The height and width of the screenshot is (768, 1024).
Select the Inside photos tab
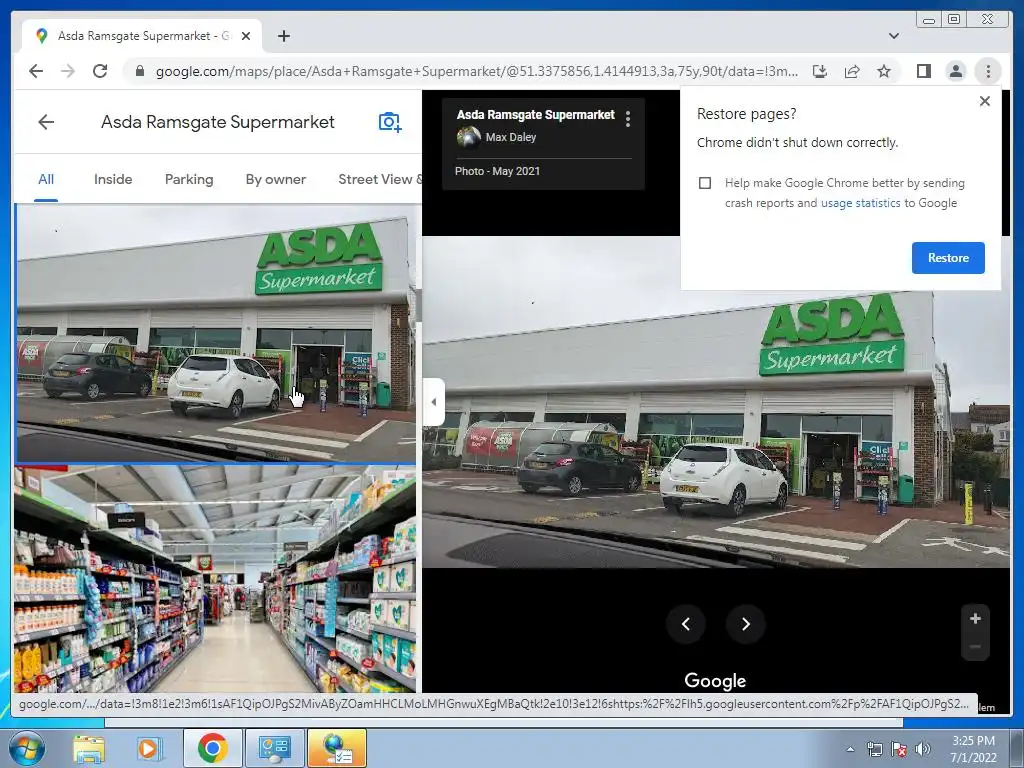point(113,179)
